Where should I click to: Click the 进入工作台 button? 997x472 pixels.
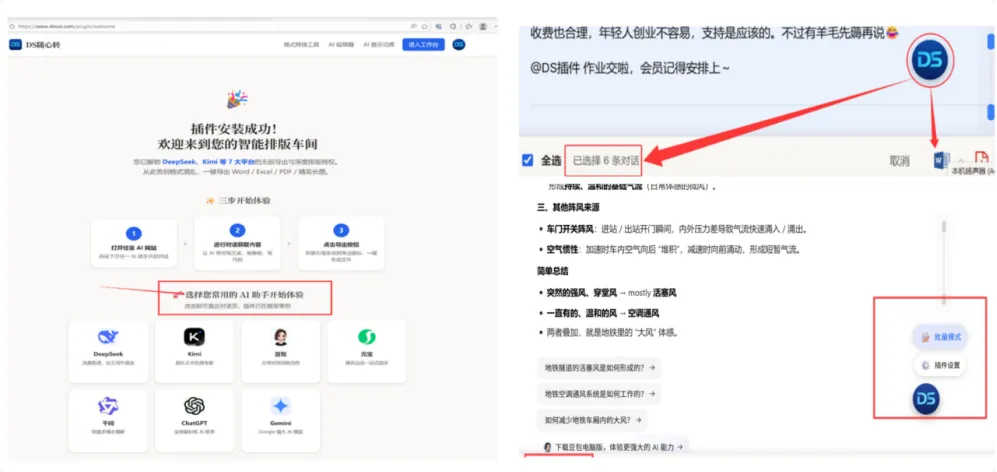tap(423, 45)
